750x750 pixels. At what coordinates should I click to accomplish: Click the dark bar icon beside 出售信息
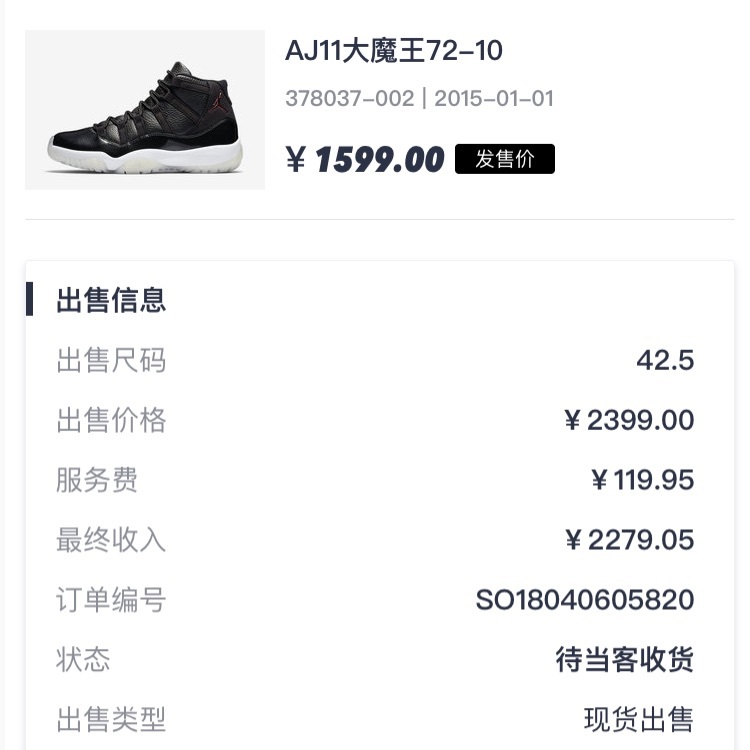[x=30, y=299]
